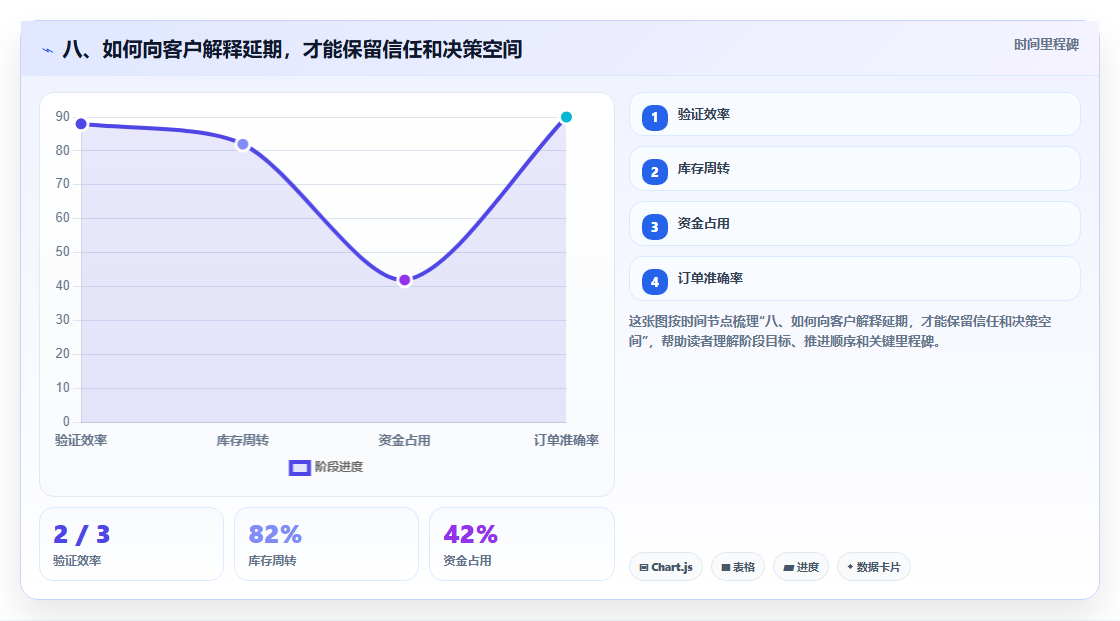Click the 表格 tag
Image resolution: width=1120 pixels, height=621 pixels.
click(x=738, y=567)
